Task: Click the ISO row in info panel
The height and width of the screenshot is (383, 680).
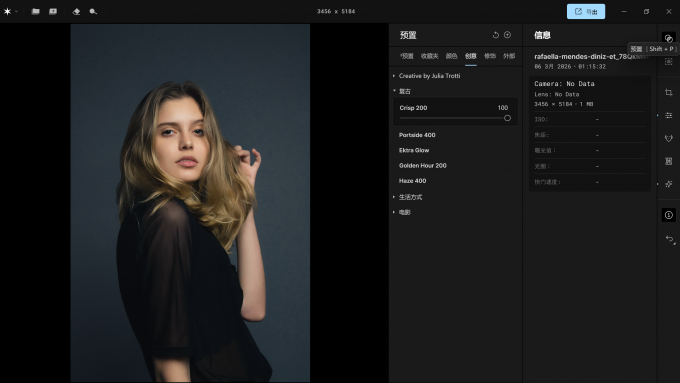Action: coord(590,119)
